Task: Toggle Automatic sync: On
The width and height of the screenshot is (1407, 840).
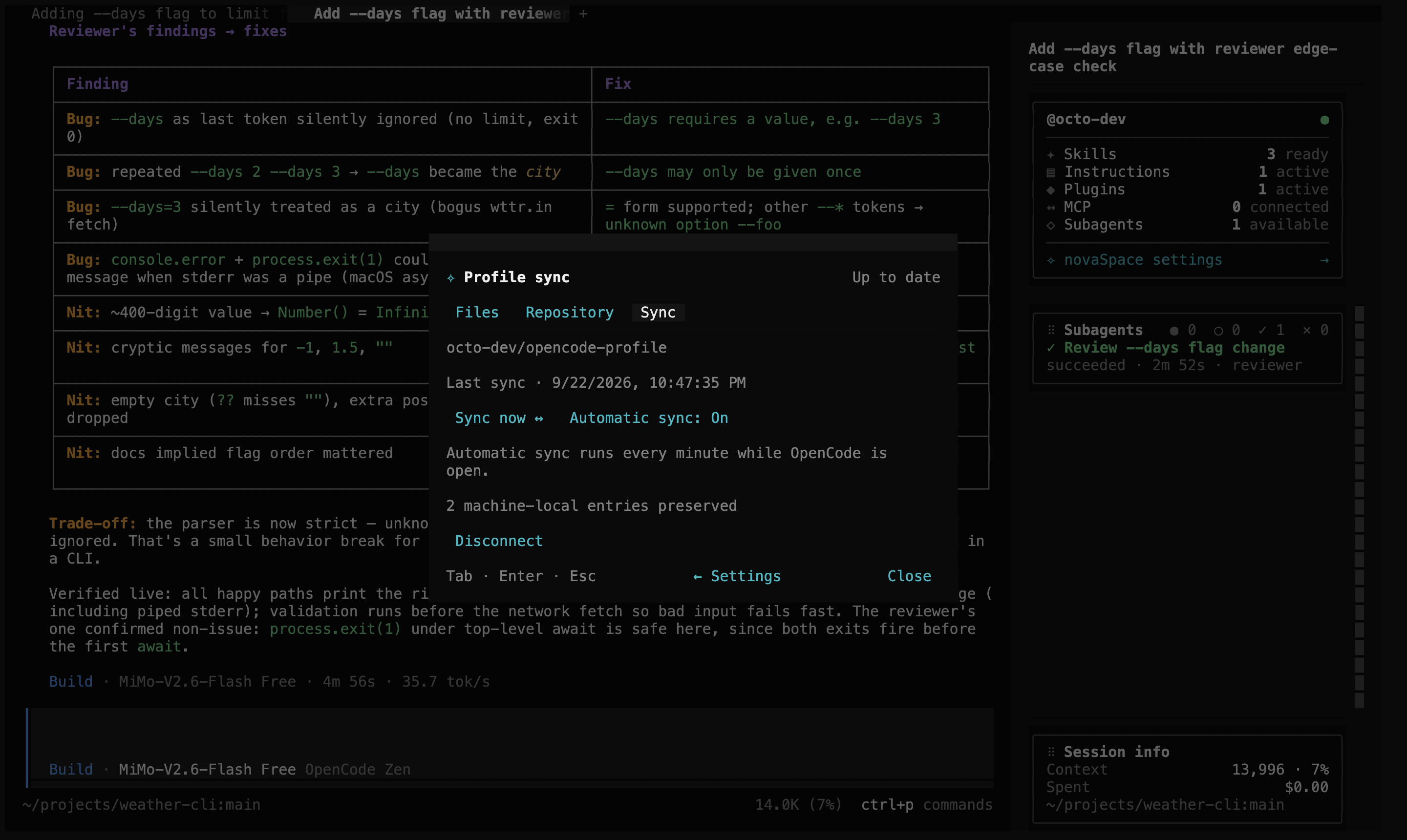Action: pyautogui.click(x=649, y=418)
